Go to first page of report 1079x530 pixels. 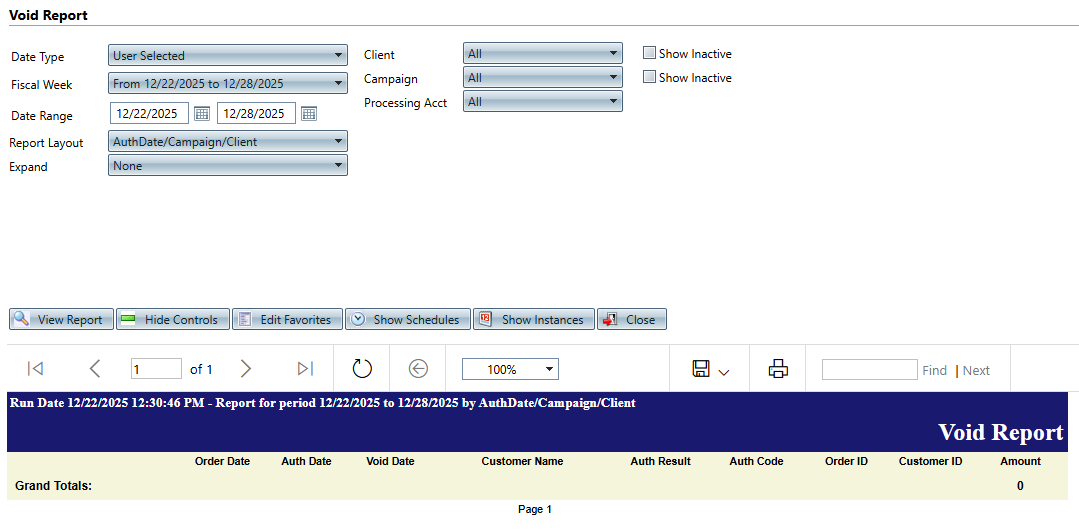point(35,369)
